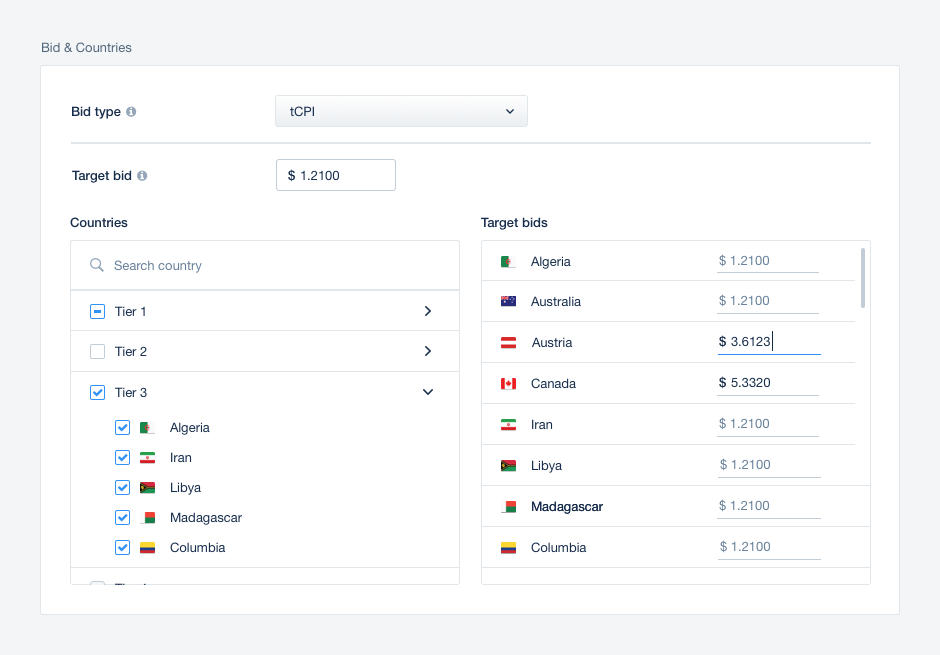This screenshot has width=940, height=655.
Task: Click Australia flag in Target bids
Action: point(508,301)
